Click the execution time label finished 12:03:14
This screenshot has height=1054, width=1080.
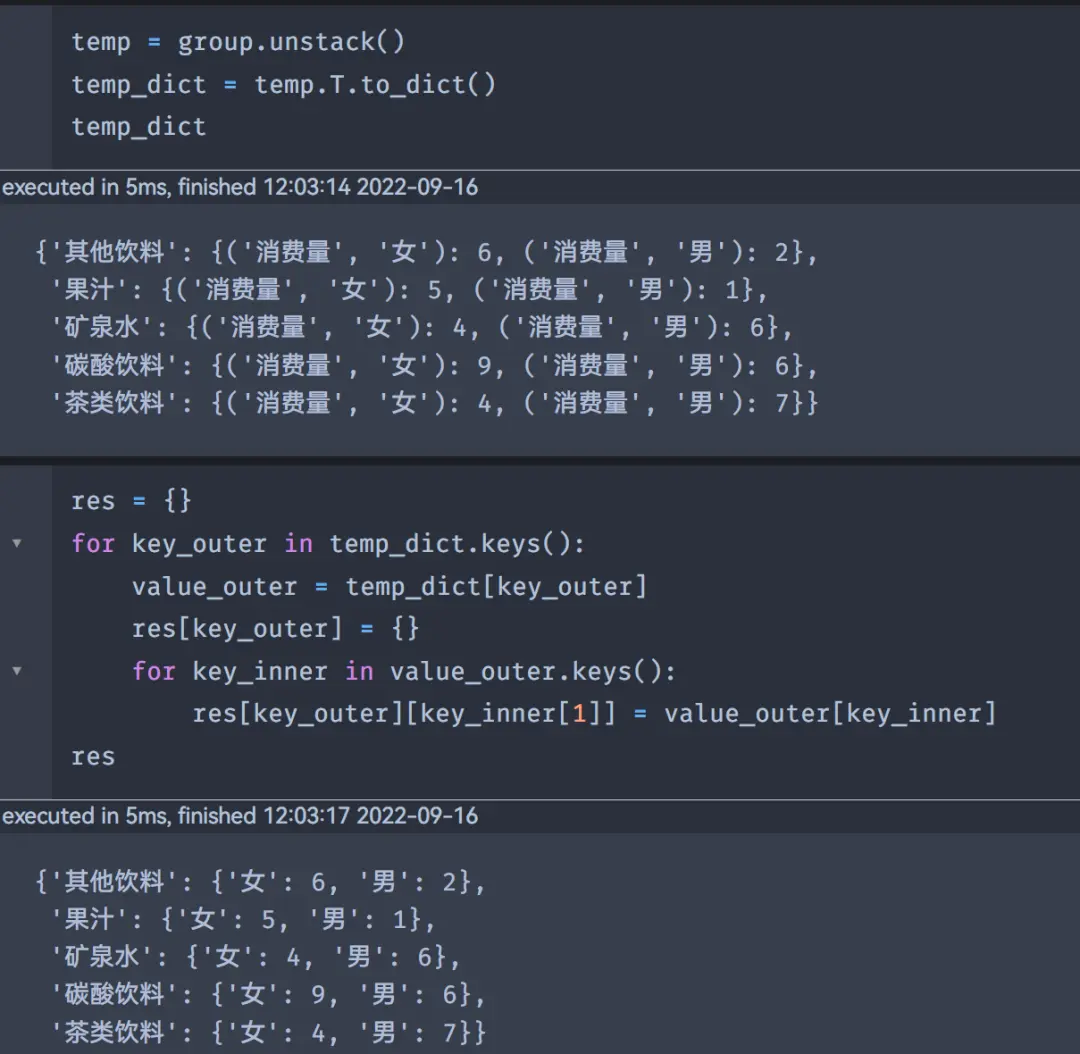tap(240, 187)
